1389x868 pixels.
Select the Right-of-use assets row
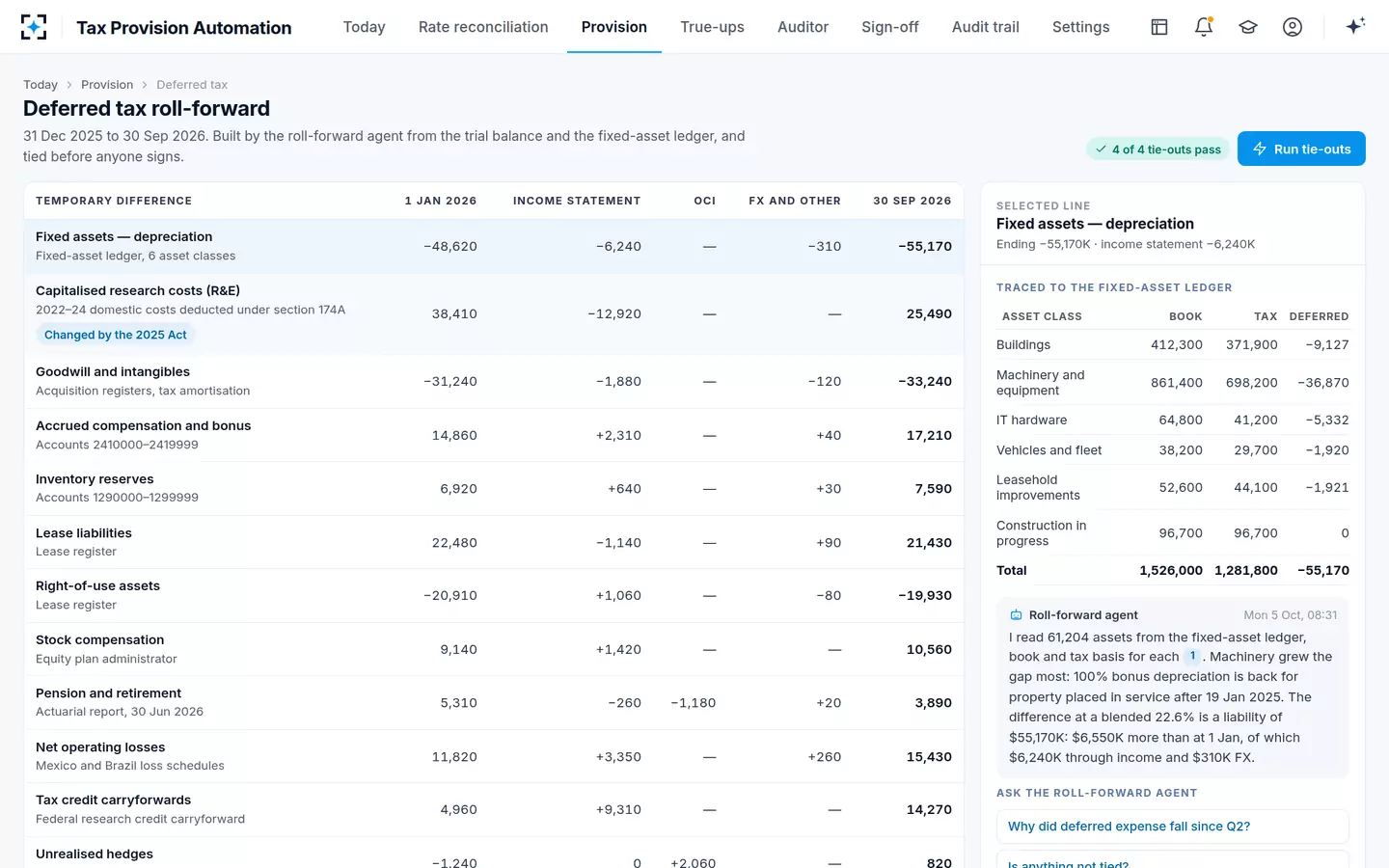[x=494, y=595]
